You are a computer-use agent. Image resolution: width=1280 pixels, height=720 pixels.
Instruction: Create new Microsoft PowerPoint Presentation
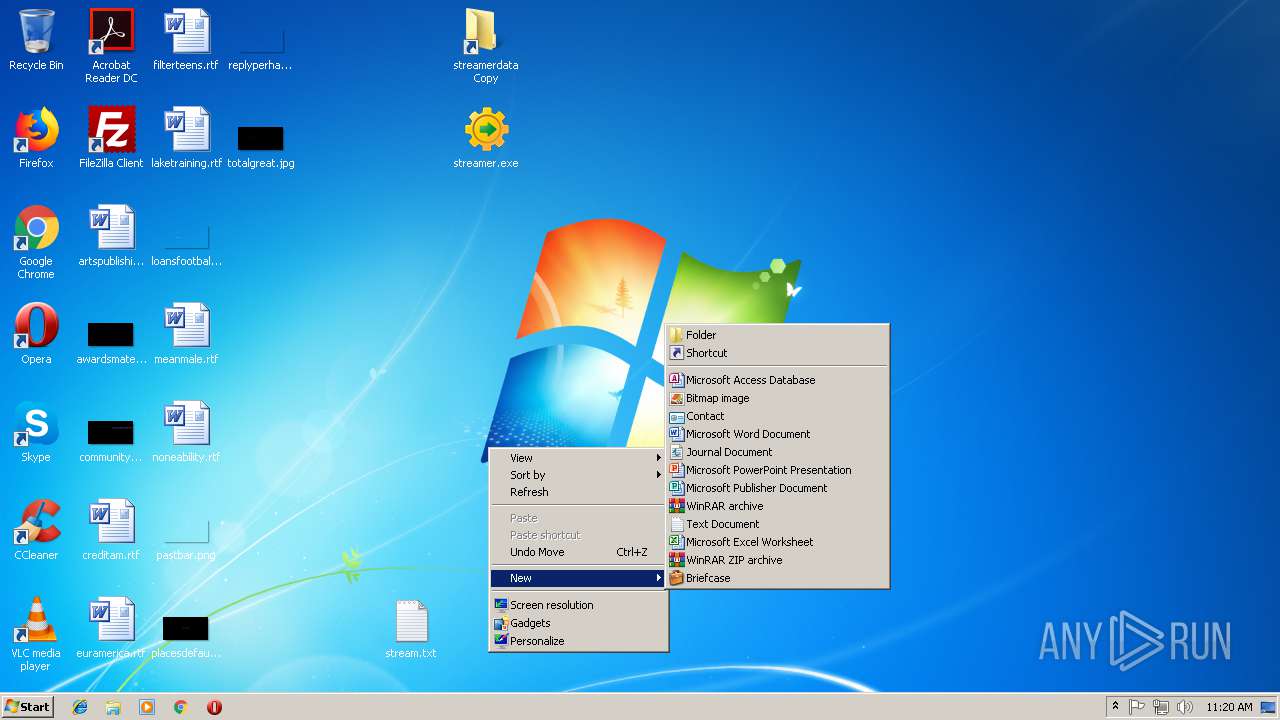[x=777, y=470]
